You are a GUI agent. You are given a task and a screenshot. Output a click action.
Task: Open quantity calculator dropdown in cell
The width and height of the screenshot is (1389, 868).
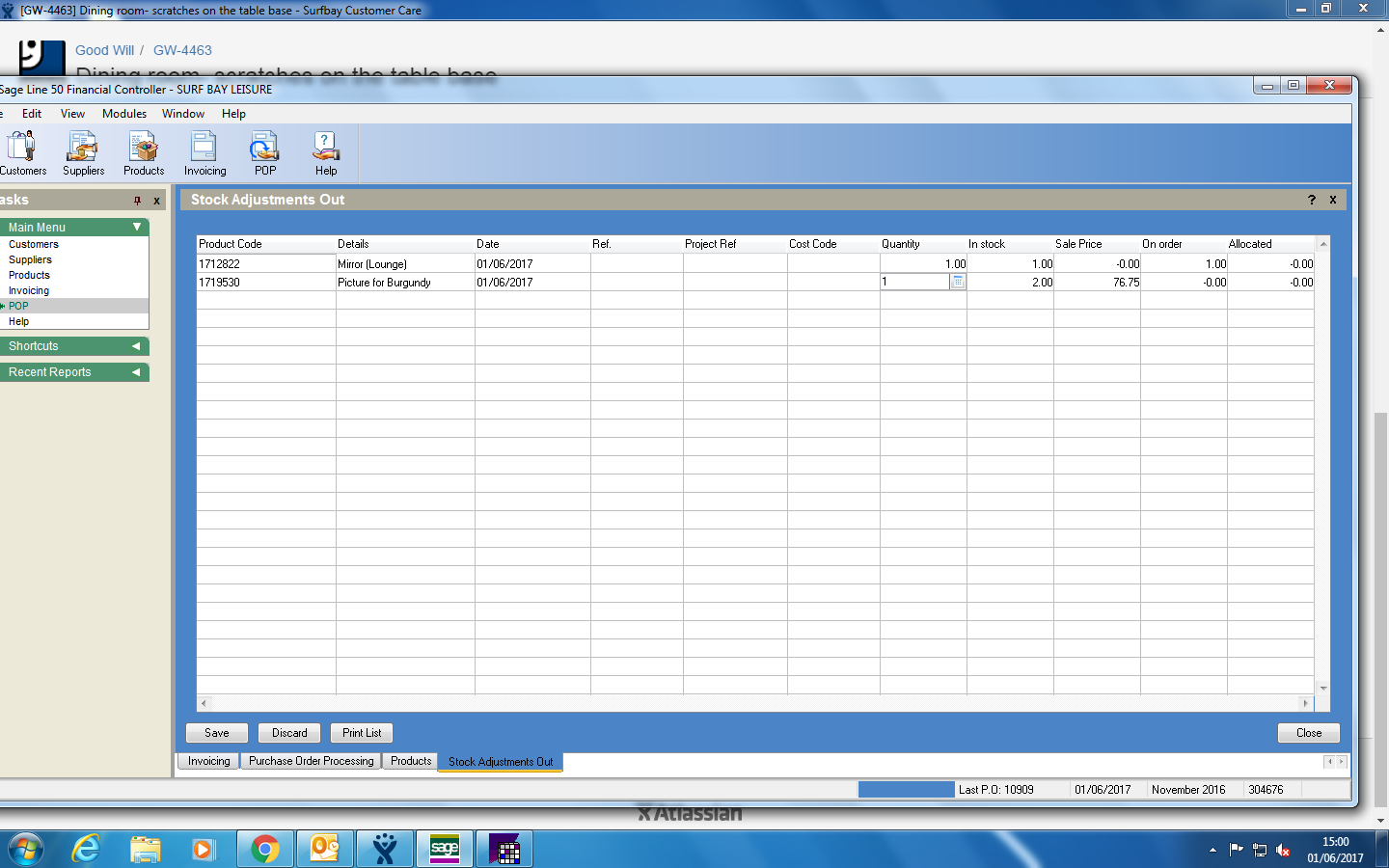pos(958,282)
